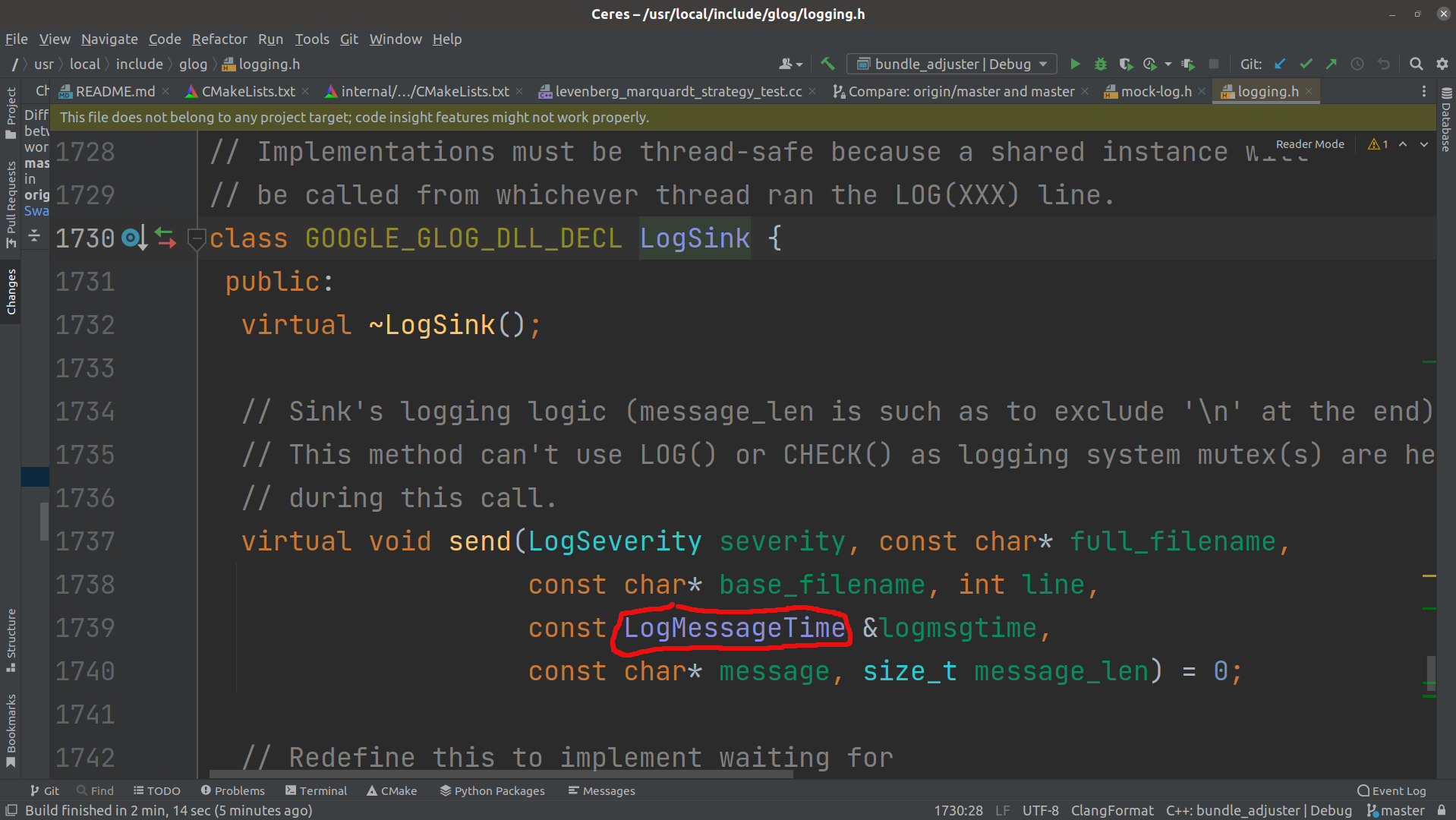Click the Stop square icon
This screenshot has width=1456, height=820.
1214,64
